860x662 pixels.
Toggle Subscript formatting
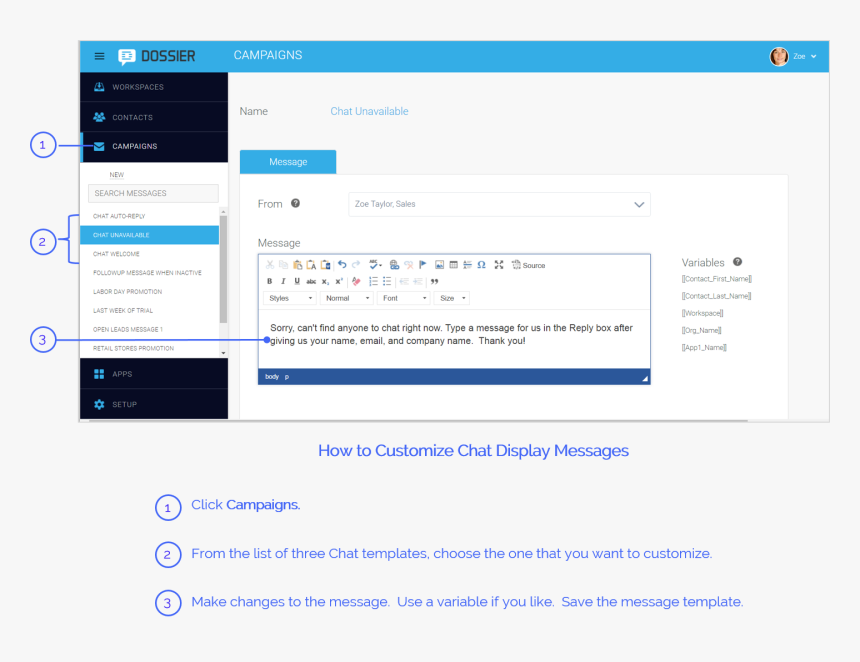coord(325,281)
